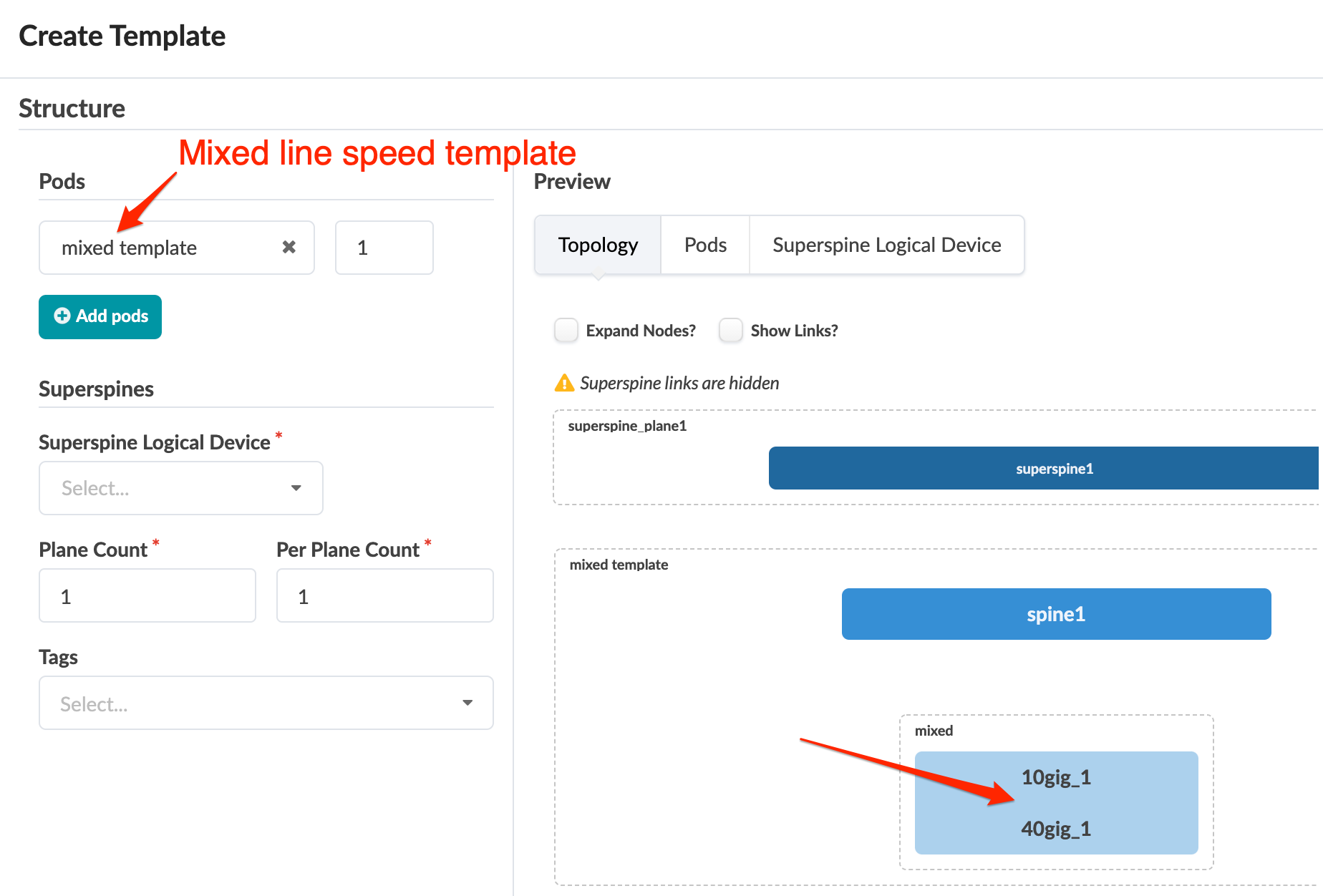The height and width of the screenshot is (896, 1323).
Task: Click the 10gig_1 leaf node
Action: coord(1056,777)
